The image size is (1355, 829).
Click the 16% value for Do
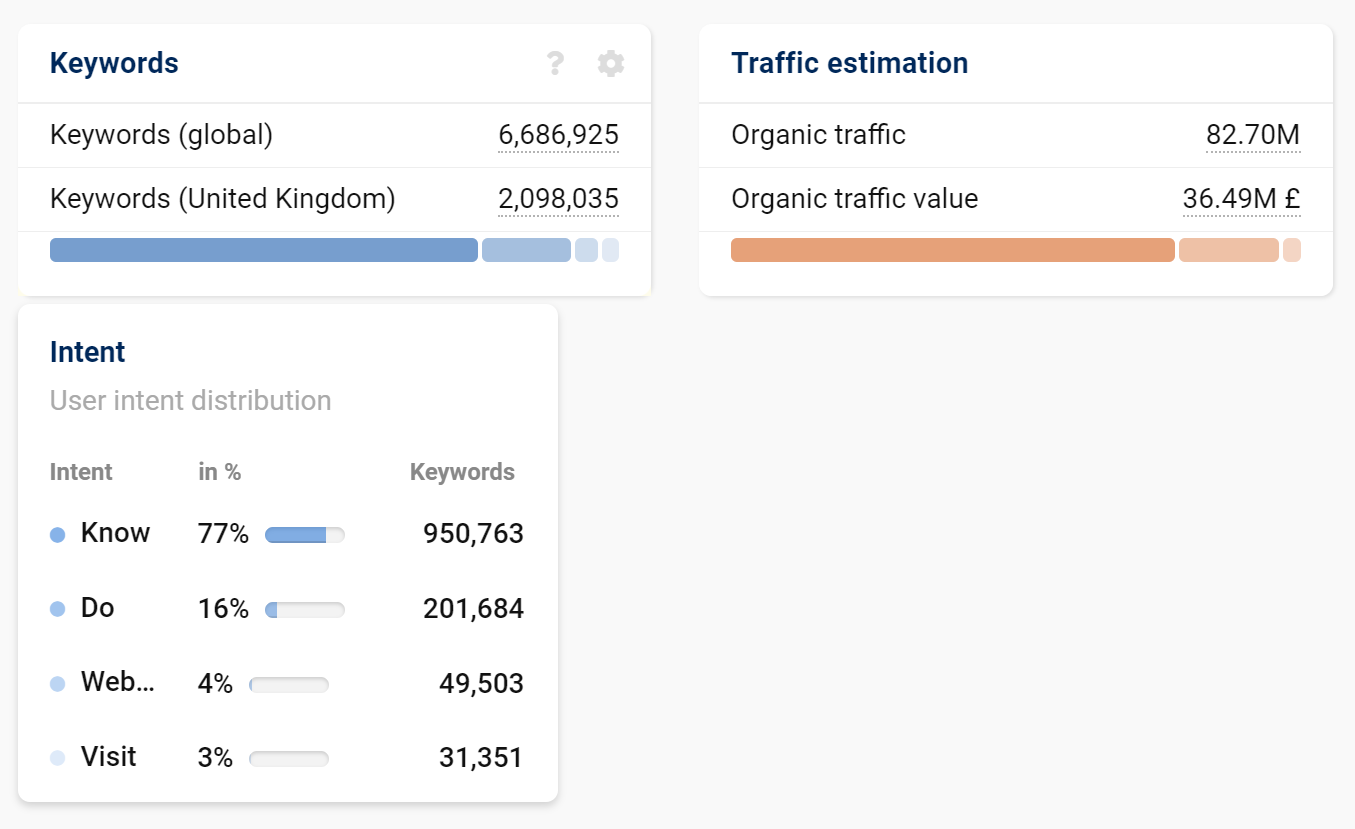point(223,608)
